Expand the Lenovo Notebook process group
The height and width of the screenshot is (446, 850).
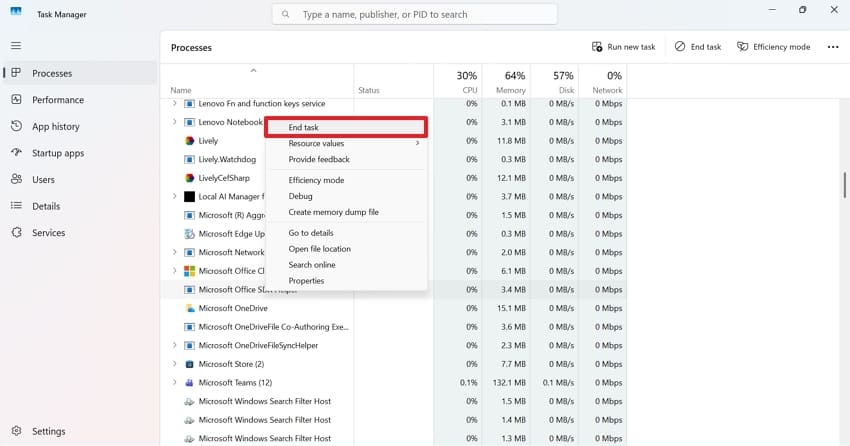pos(174,122)
